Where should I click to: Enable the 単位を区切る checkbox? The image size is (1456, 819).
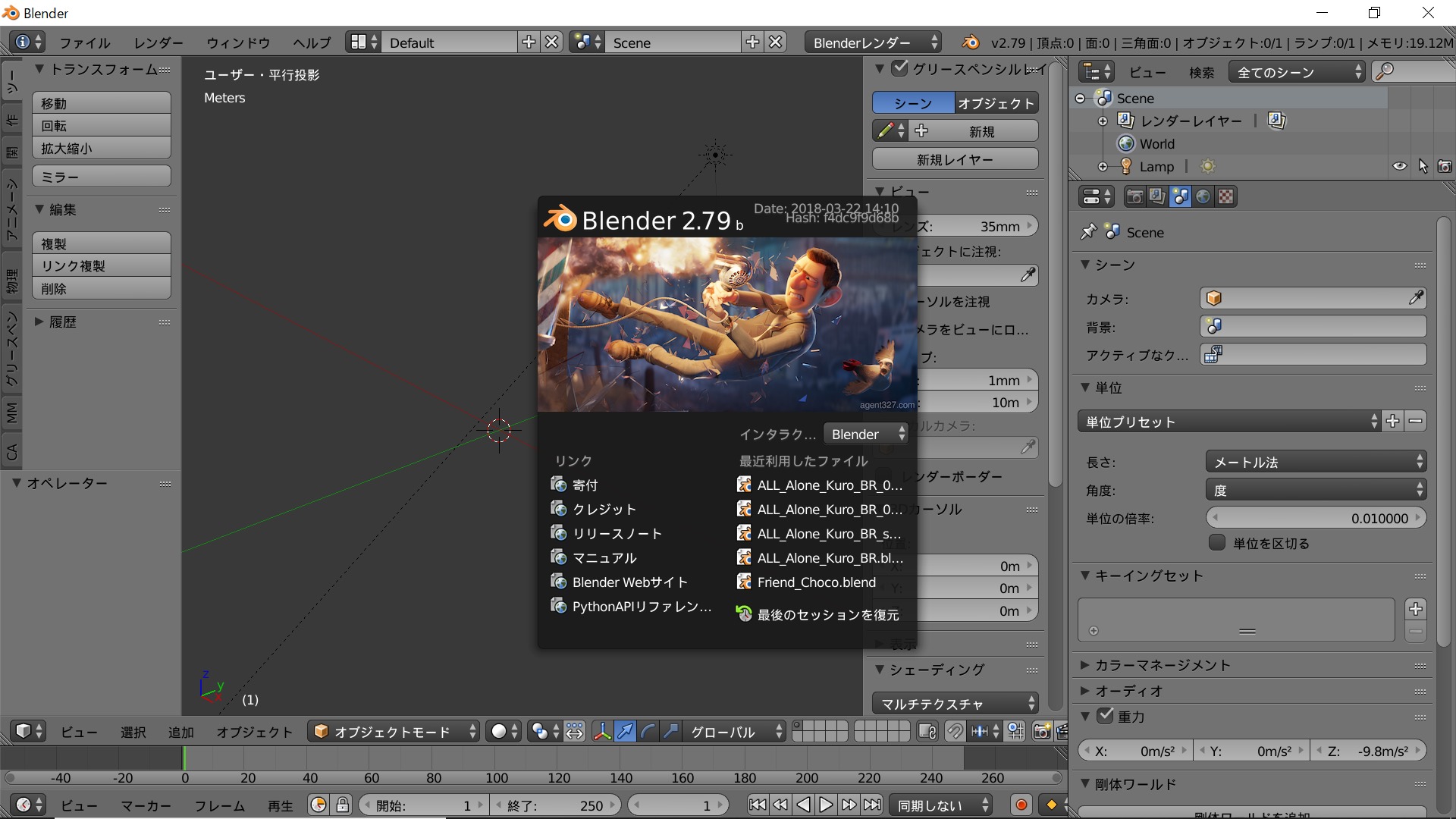point(1217,543)
